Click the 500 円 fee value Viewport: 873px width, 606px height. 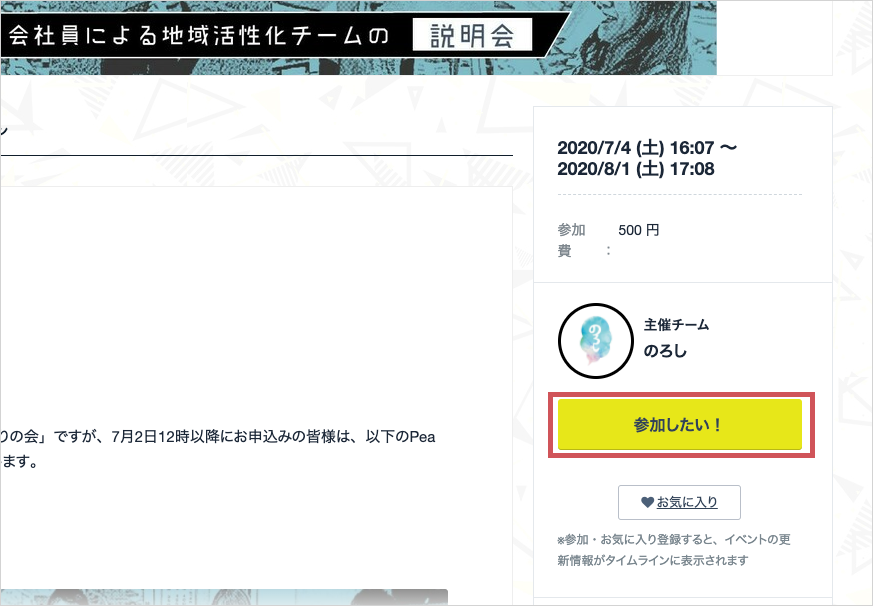(x=639, y=230)
